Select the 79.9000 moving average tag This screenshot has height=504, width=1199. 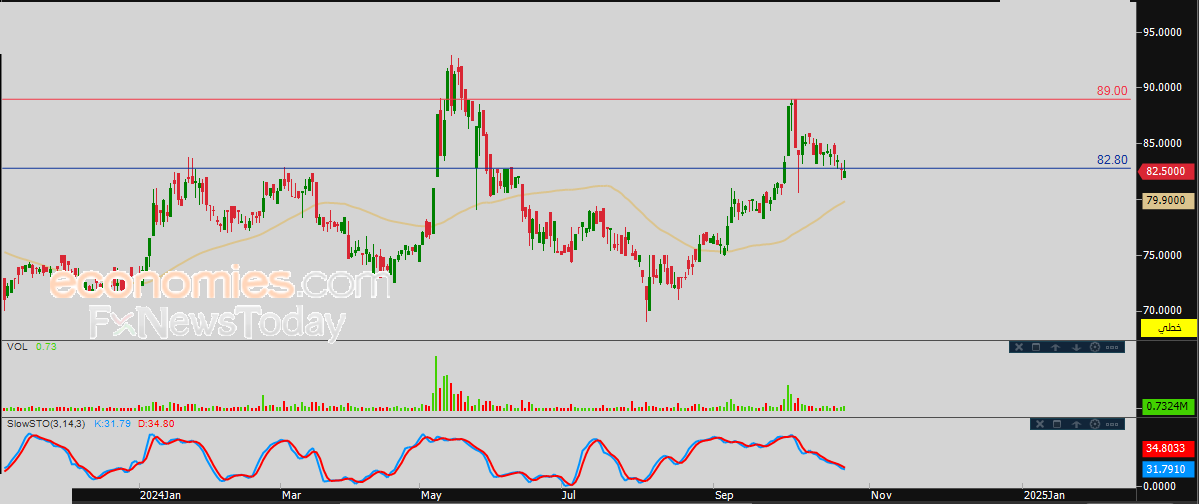tap(1168, 200)
